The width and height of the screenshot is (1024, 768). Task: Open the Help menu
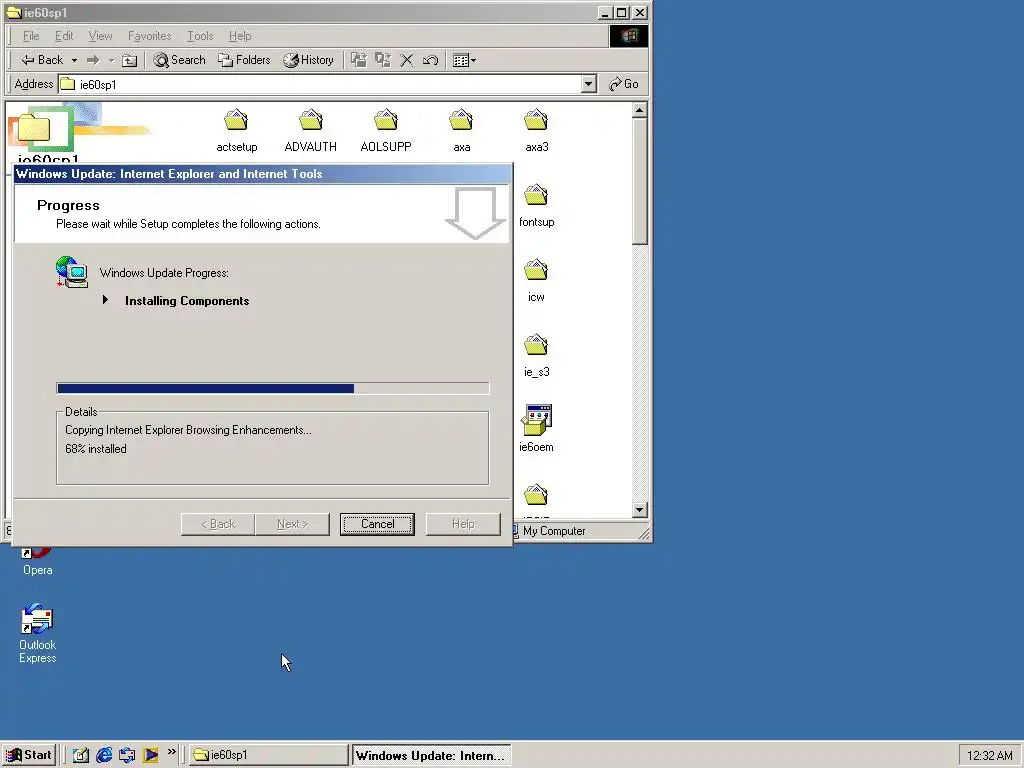click(240, 36)
